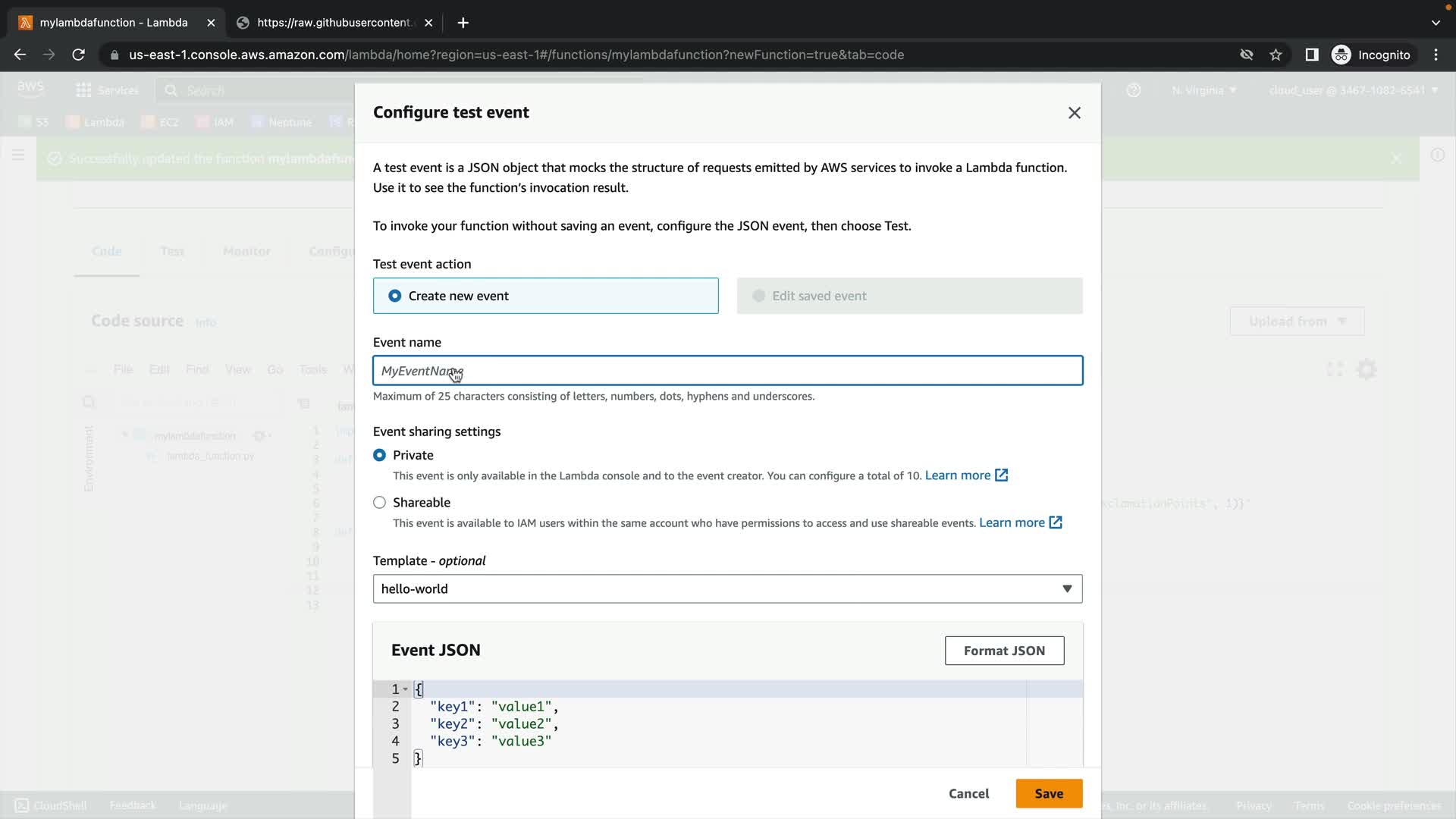Close the Configure test event dialog
This screenshot has height=819, width=1456.
pyautogui.click(x=1074, y=113)
